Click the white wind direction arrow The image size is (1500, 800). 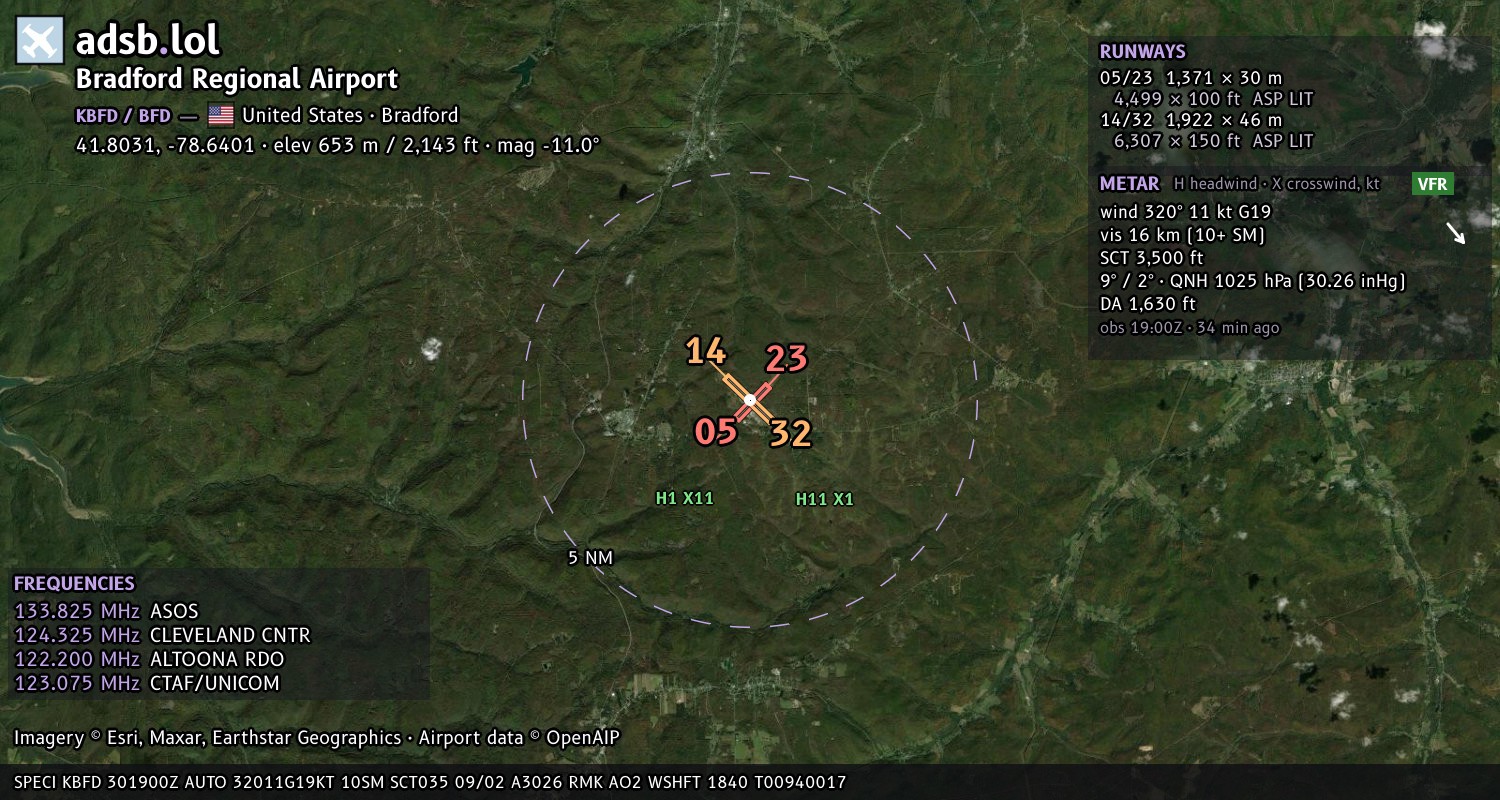pos(1455,233)
